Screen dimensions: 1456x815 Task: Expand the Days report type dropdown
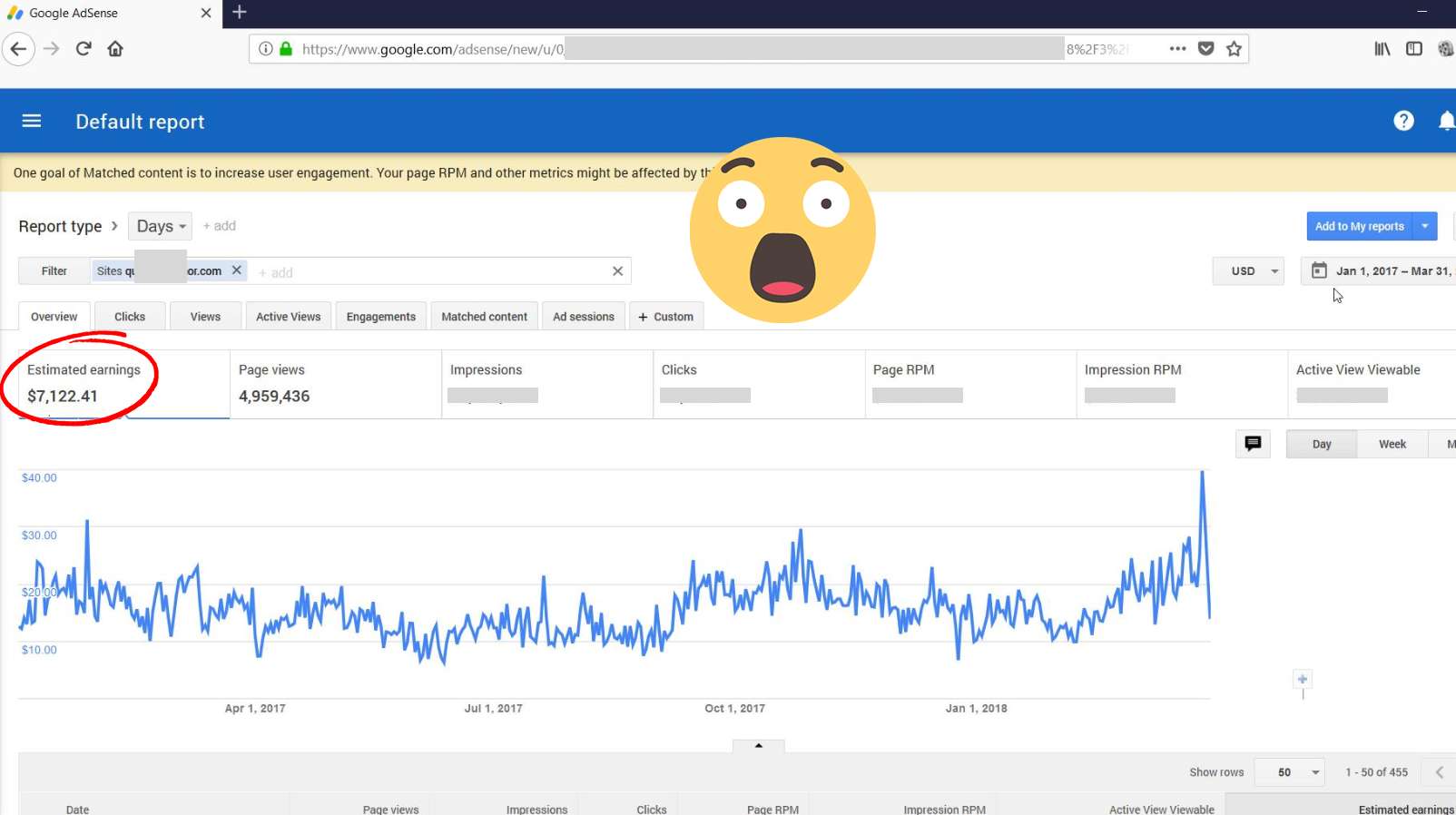pos(161,226)
